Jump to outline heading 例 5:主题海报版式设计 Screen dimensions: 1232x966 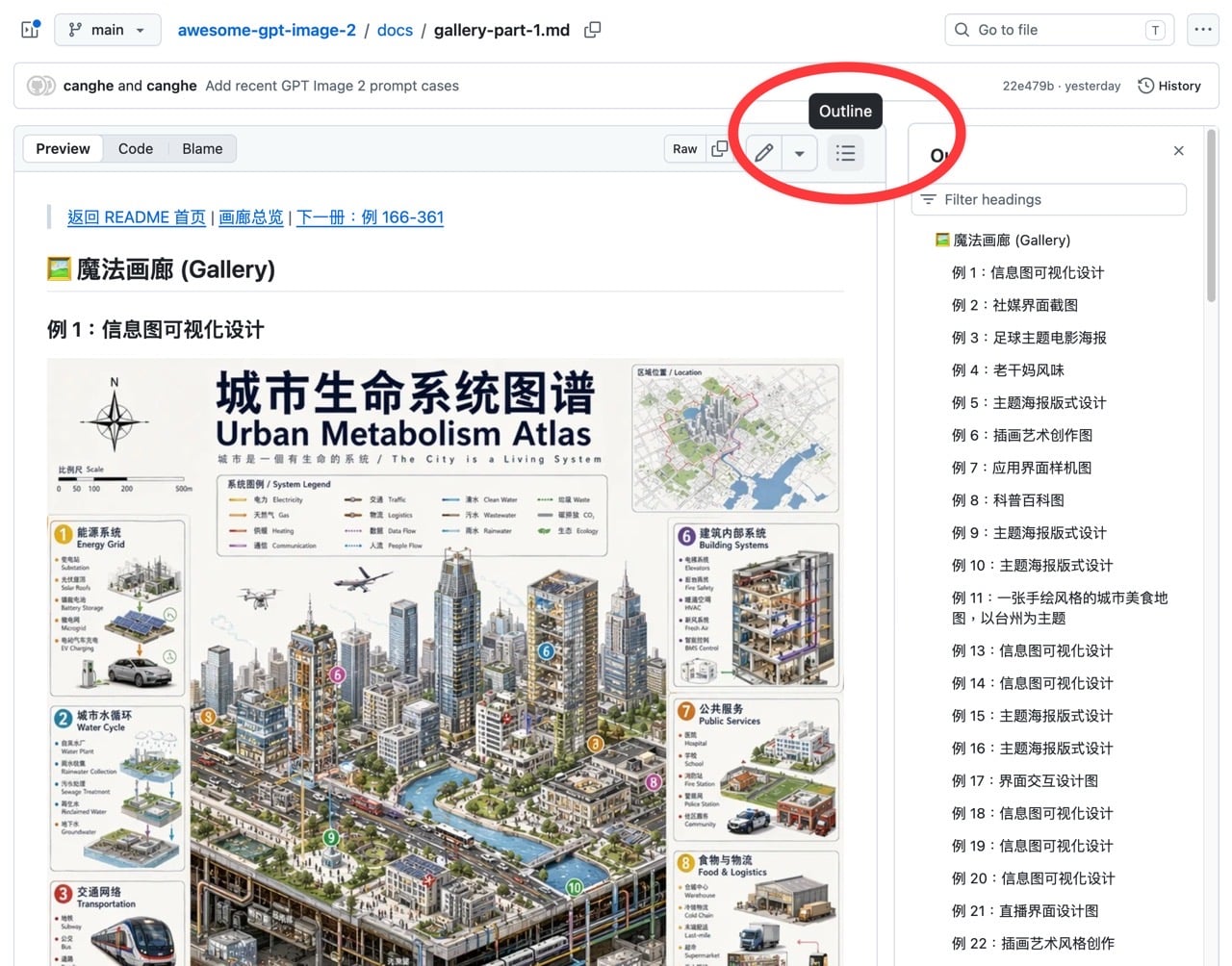tap(1029, 403)
